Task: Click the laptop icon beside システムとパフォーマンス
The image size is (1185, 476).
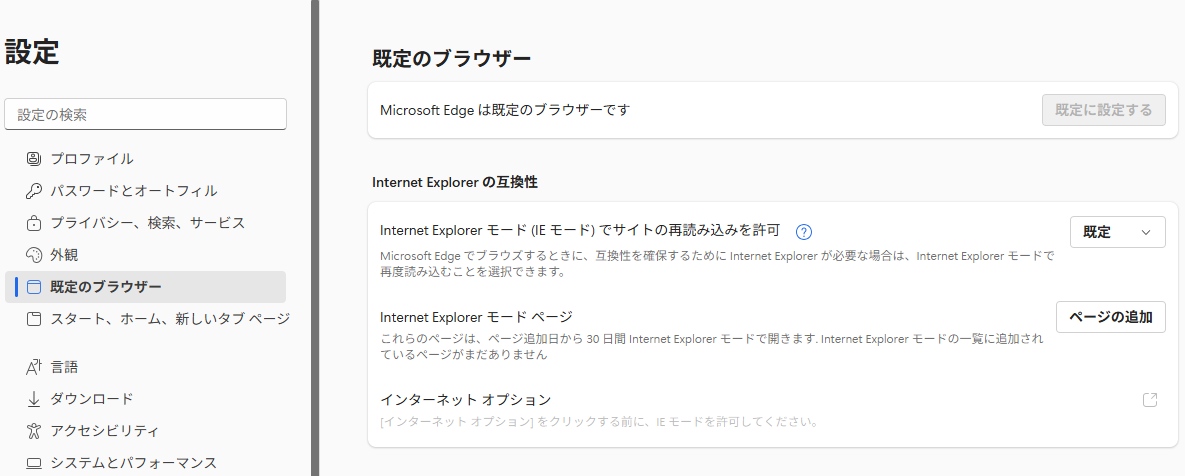Action: point(34,463)
